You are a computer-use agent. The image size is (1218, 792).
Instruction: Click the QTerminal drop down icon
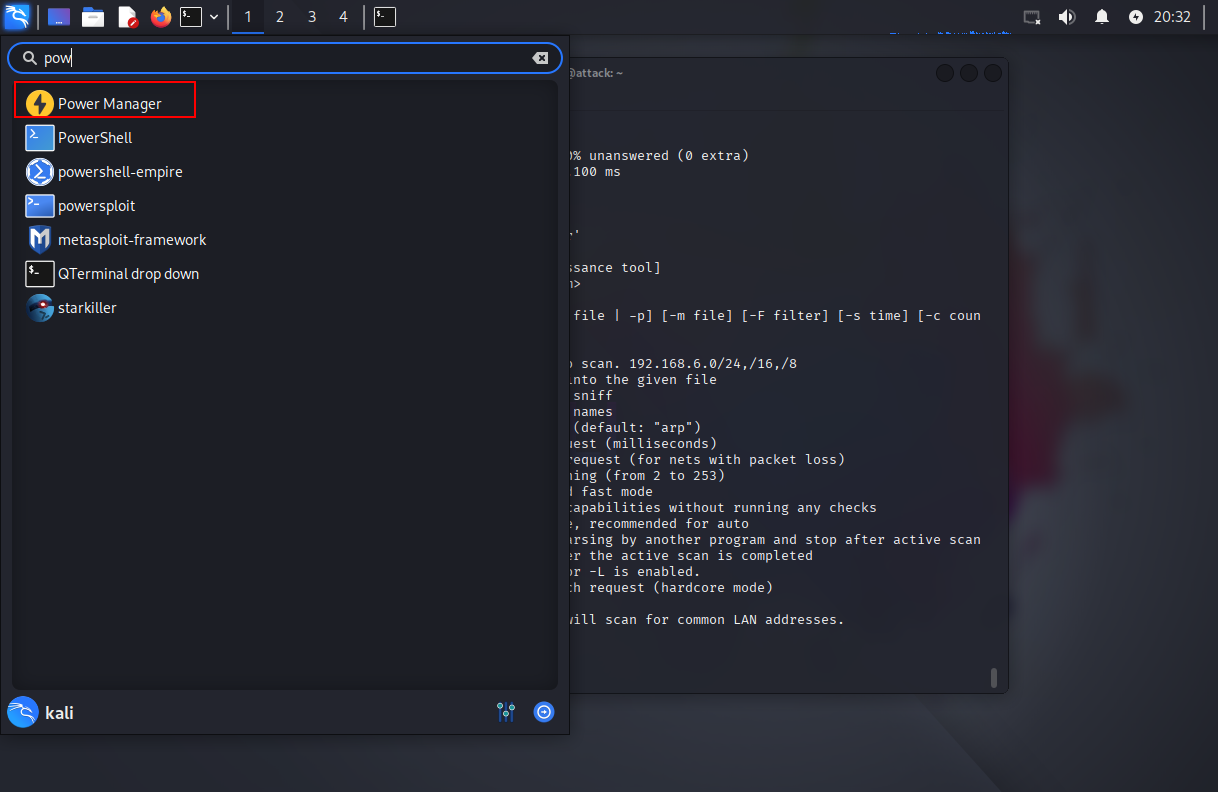pyautogui.click(x=39, y=273)
